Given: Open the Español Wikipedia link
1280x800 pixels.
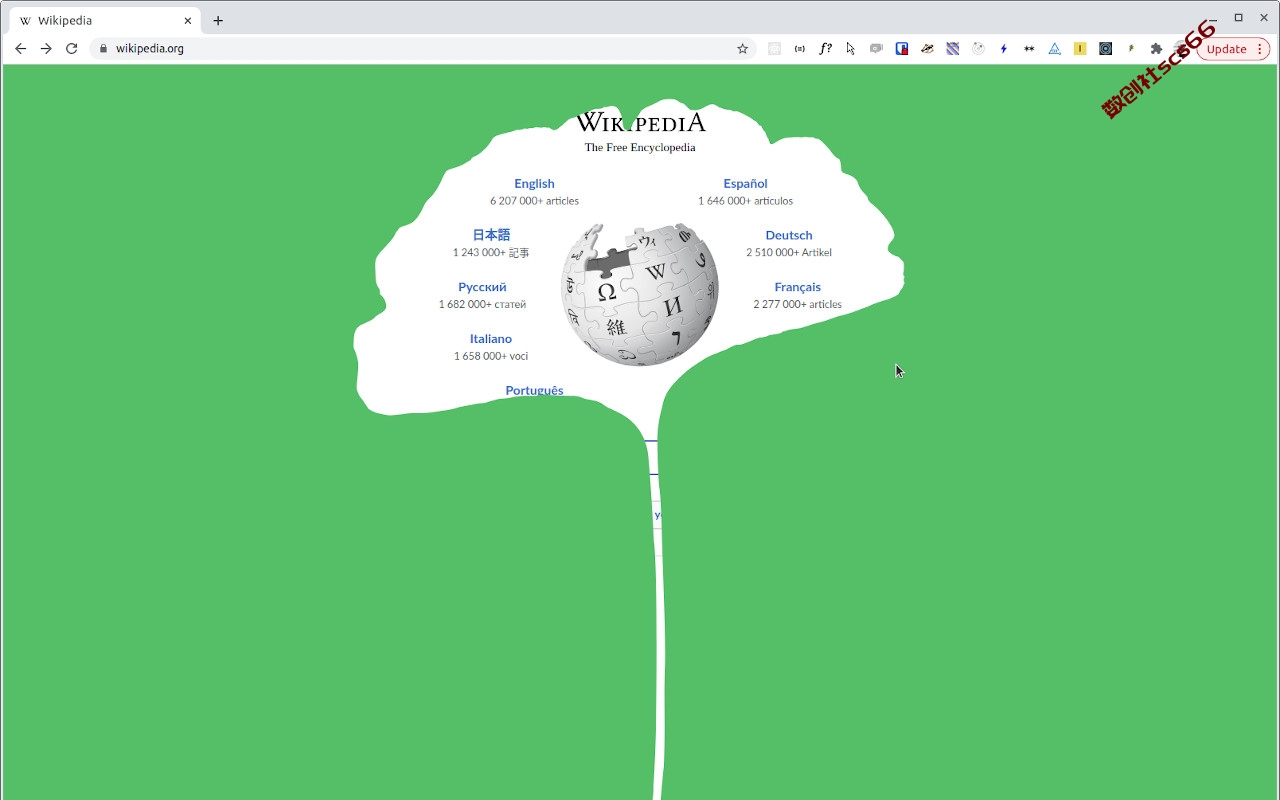Looking at the screenshot, I should (x=745, y=183).
